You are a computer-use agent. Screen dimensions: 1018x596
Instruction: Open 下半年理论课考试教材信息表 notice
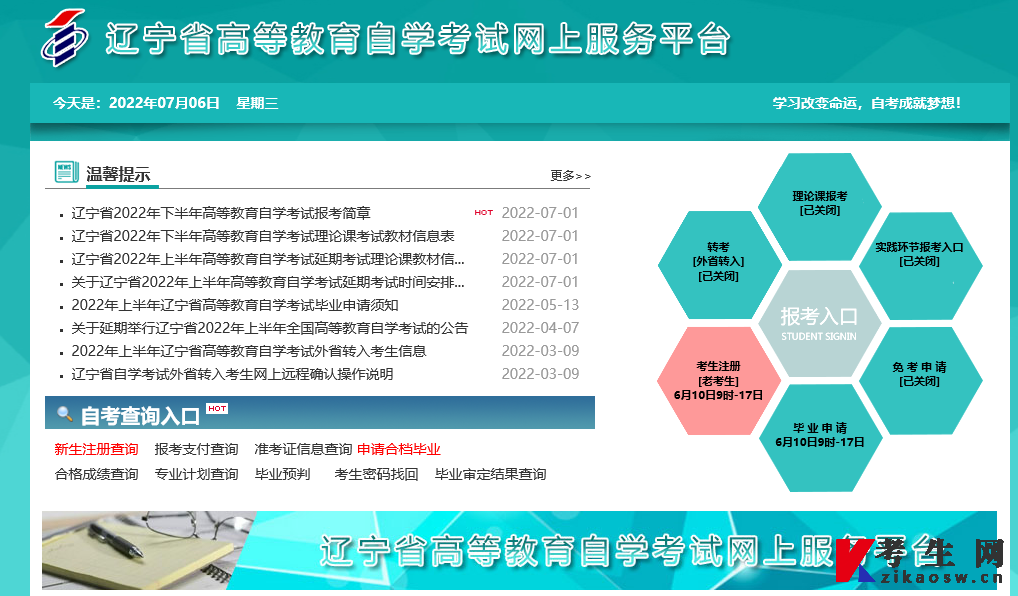point(263,236)
